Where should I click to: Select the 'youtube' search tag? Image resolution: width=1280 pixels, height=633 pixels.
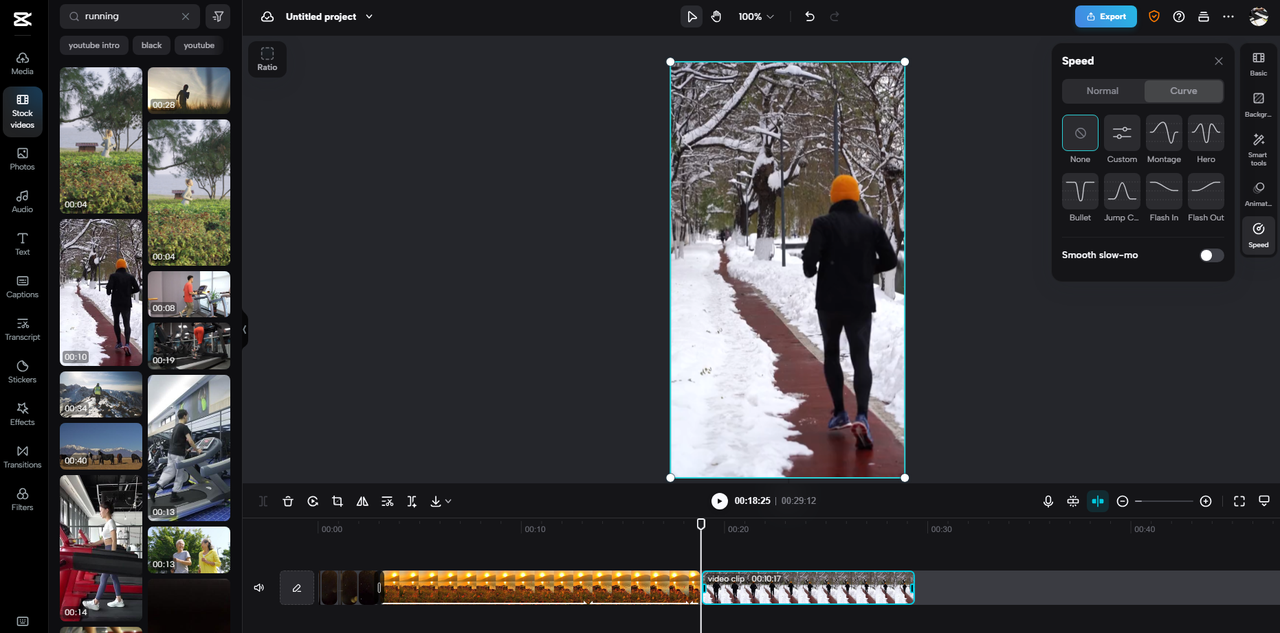point(199,45)
